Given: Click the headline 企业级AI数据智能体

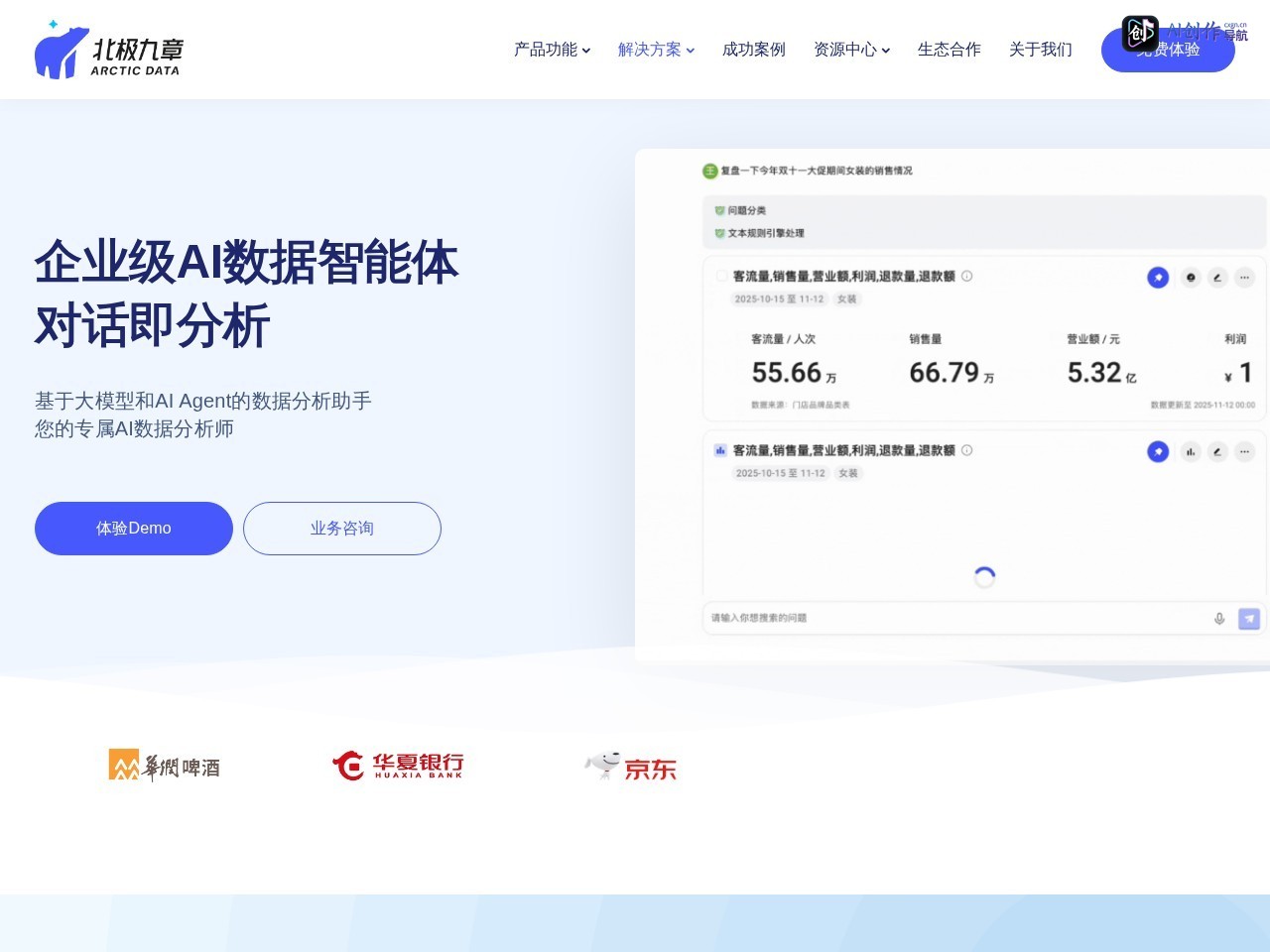Looking at the screenshot, I should pyautogui.click(x=246, y=263).
